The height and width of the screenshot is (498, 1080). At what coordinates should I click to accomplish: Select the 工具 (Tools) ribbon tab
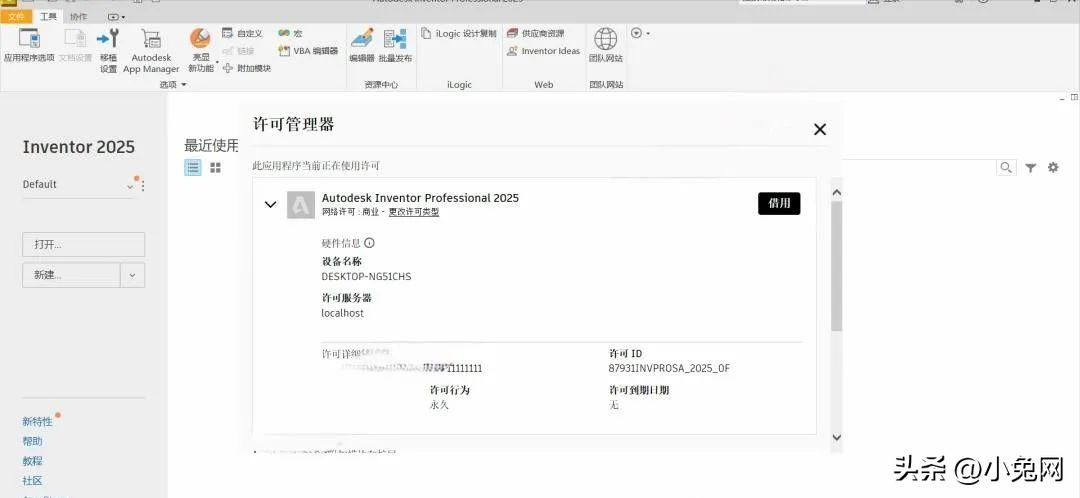(48, 17)
